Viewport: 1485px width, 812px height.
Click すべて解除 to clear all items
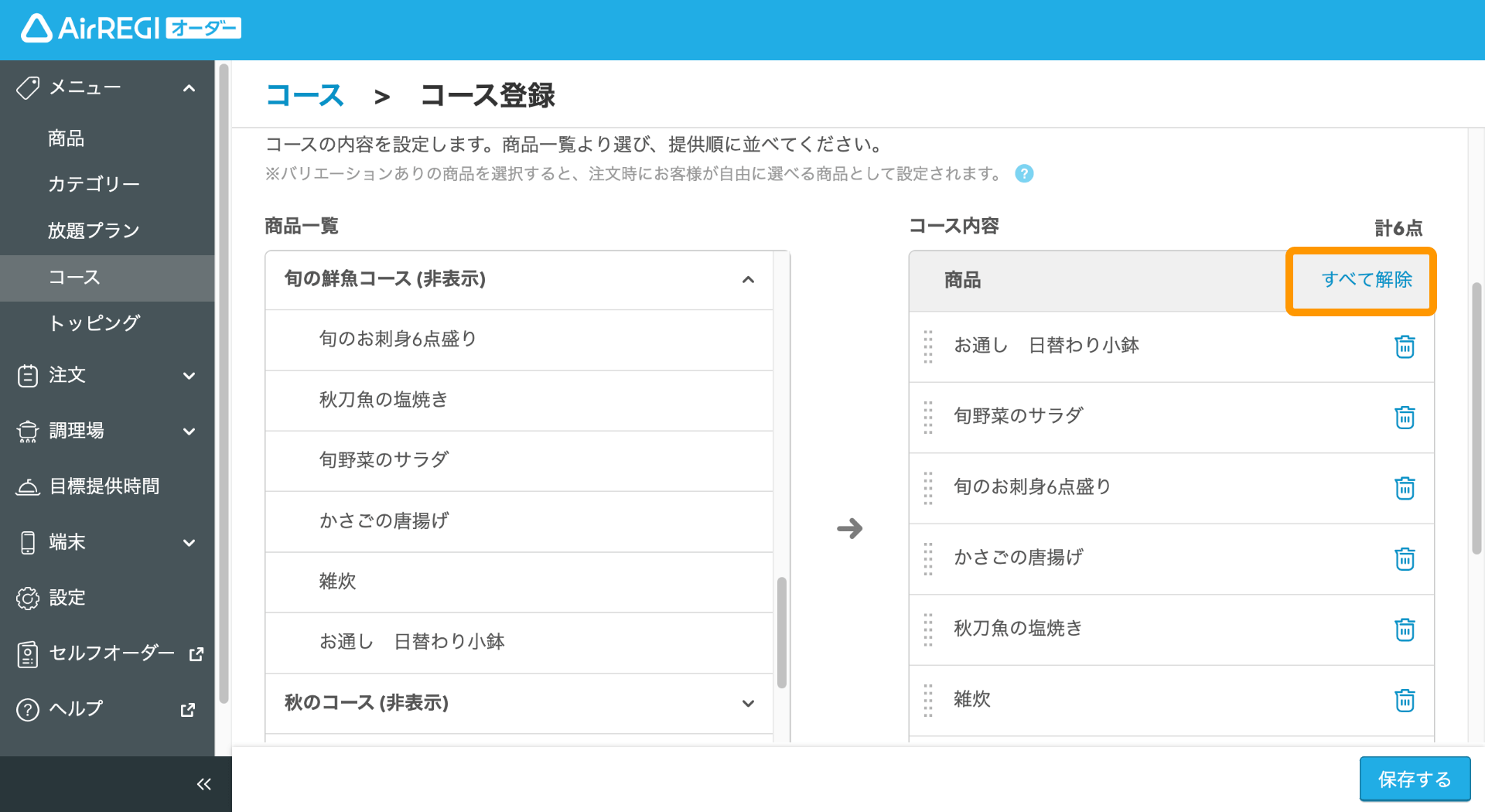click(x=1366, y=279)
